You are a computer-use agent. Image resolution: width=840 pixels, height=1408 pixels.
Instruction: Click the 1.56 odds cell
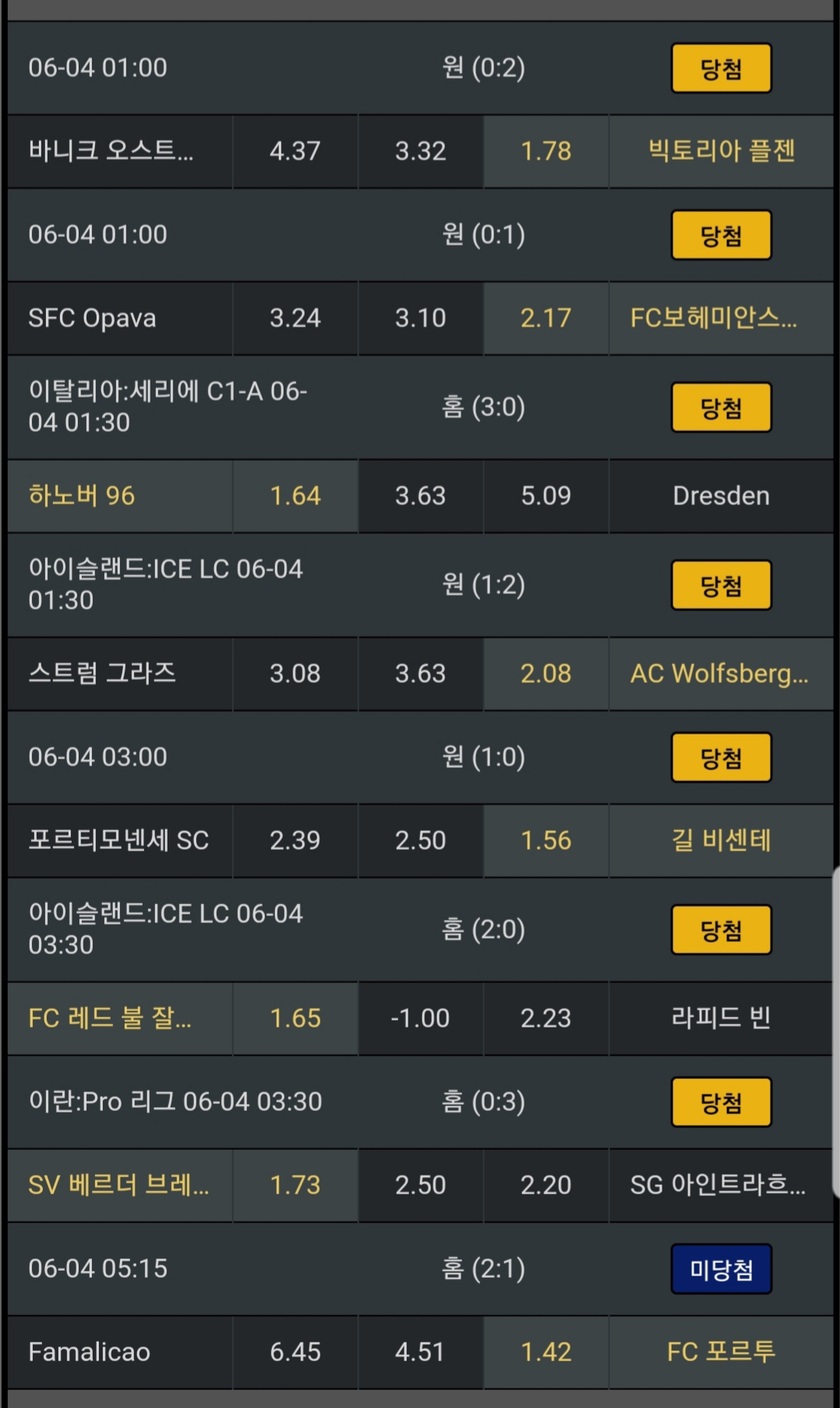click(545, 840)
